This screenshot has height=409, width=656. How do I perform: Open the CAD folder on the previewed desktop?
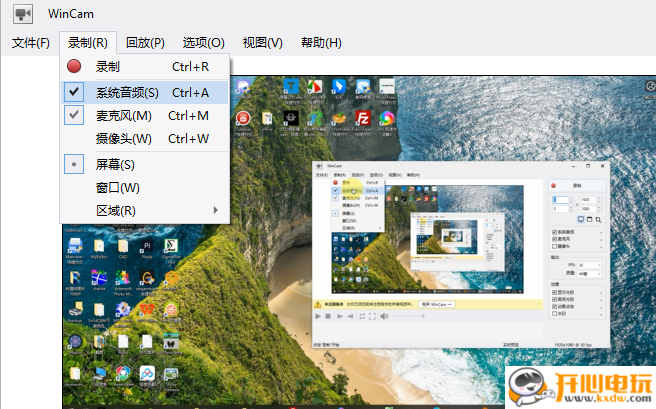point(123,245)
